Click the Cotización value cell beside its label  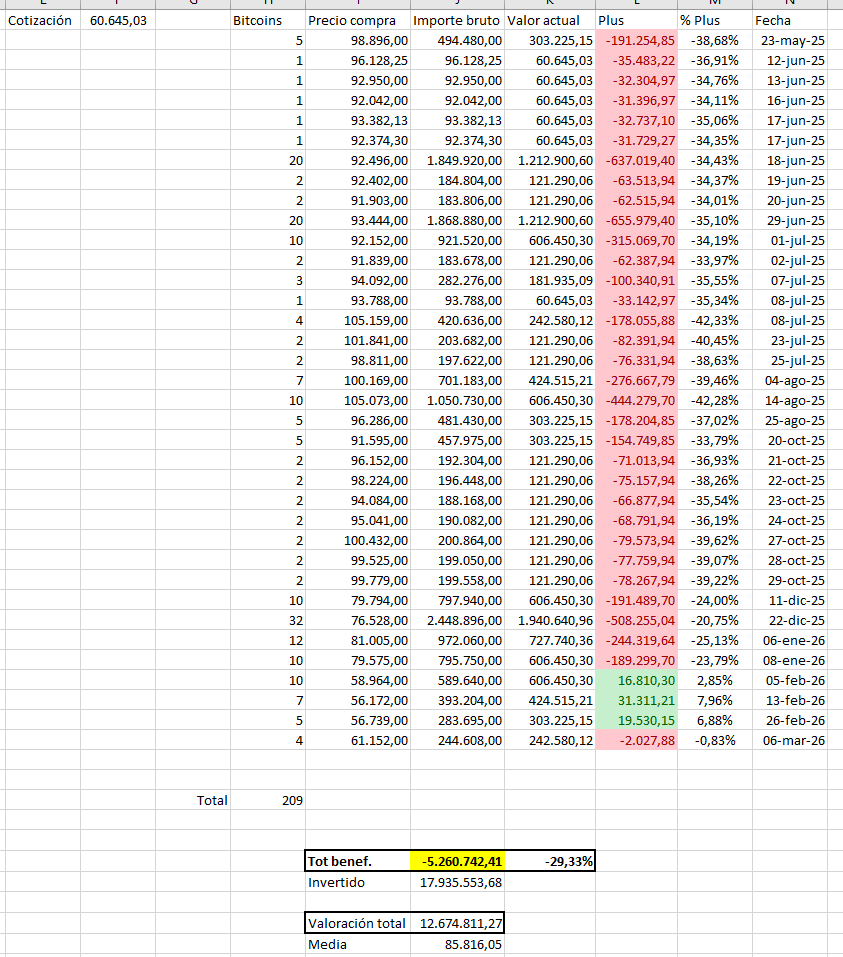point(118,20)
